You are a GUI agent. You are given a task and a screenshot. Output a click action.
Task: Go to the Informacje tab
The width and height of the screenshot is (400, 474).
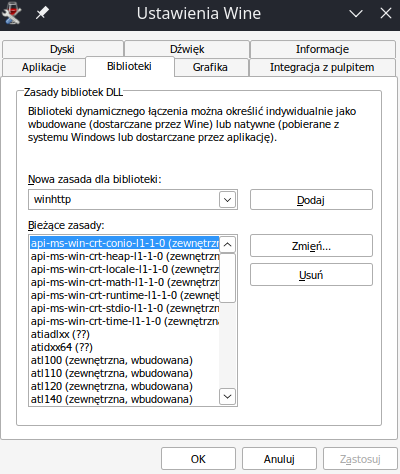pyautogui.click(x=322, y=49)
